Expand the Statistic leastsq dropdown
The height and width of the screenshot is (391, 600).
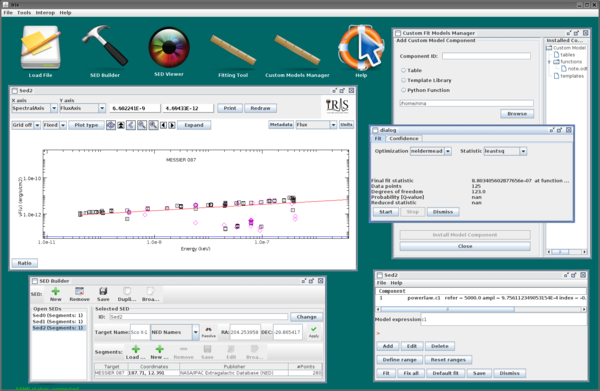coord(505,151)
